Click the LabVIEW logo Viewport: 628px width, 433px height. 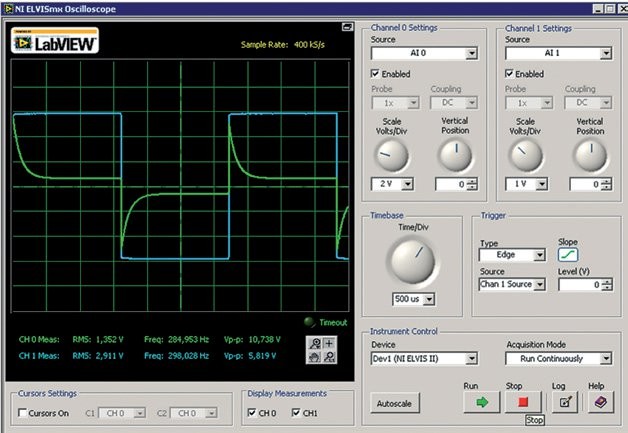(55, 40)
